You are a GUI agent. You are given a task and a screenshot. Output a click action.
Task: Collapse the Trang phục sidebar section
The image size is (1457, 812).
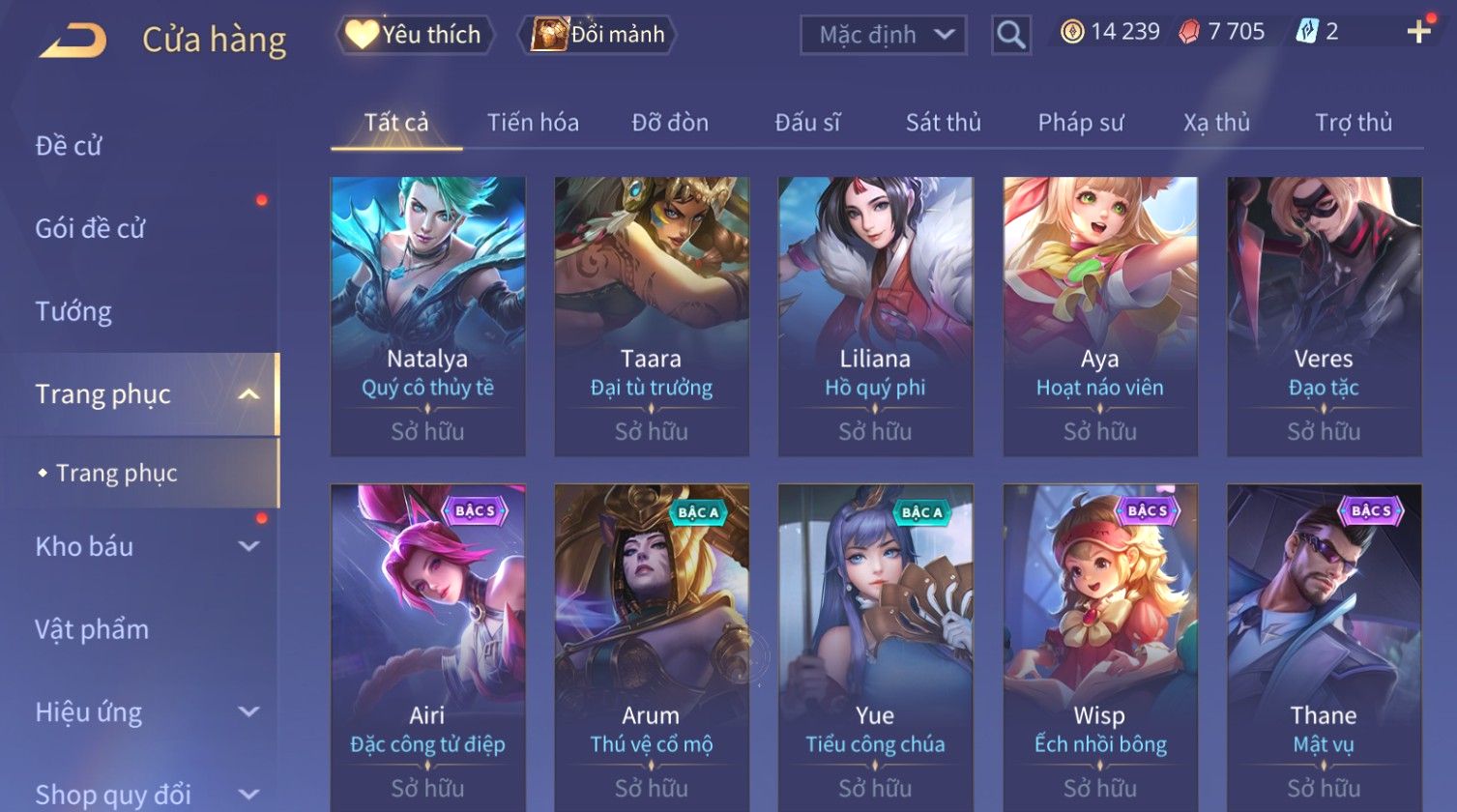pyautogui.click(x=248, y=394)
